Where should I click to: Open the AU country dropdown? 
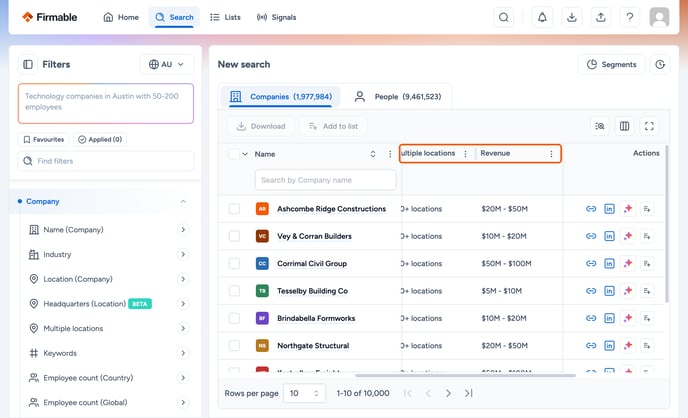[x=166, y=64]
